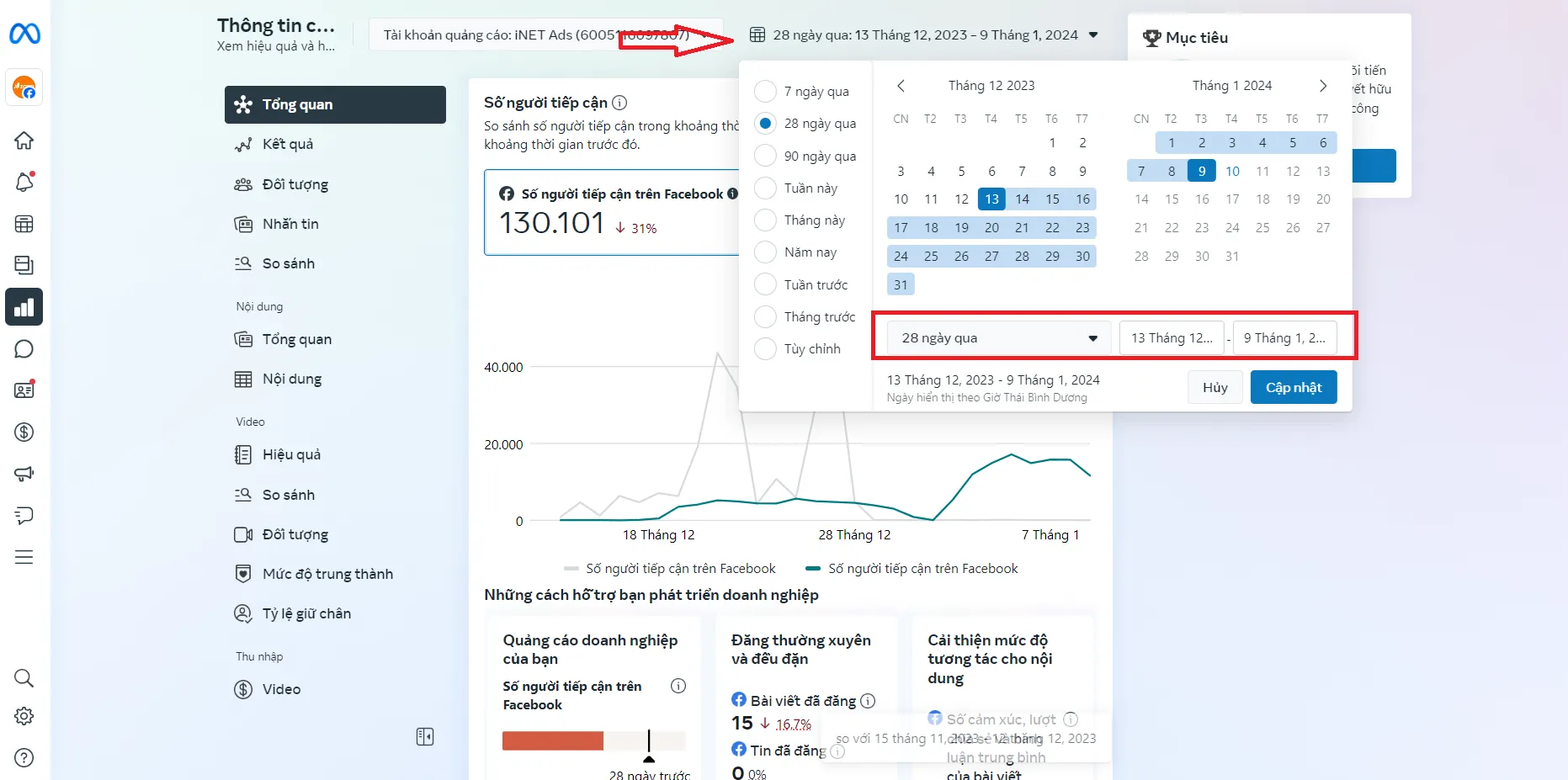1568x780 pixels.
Task: Click the Insights bar chart icon
Action: [x=24, y=307]
